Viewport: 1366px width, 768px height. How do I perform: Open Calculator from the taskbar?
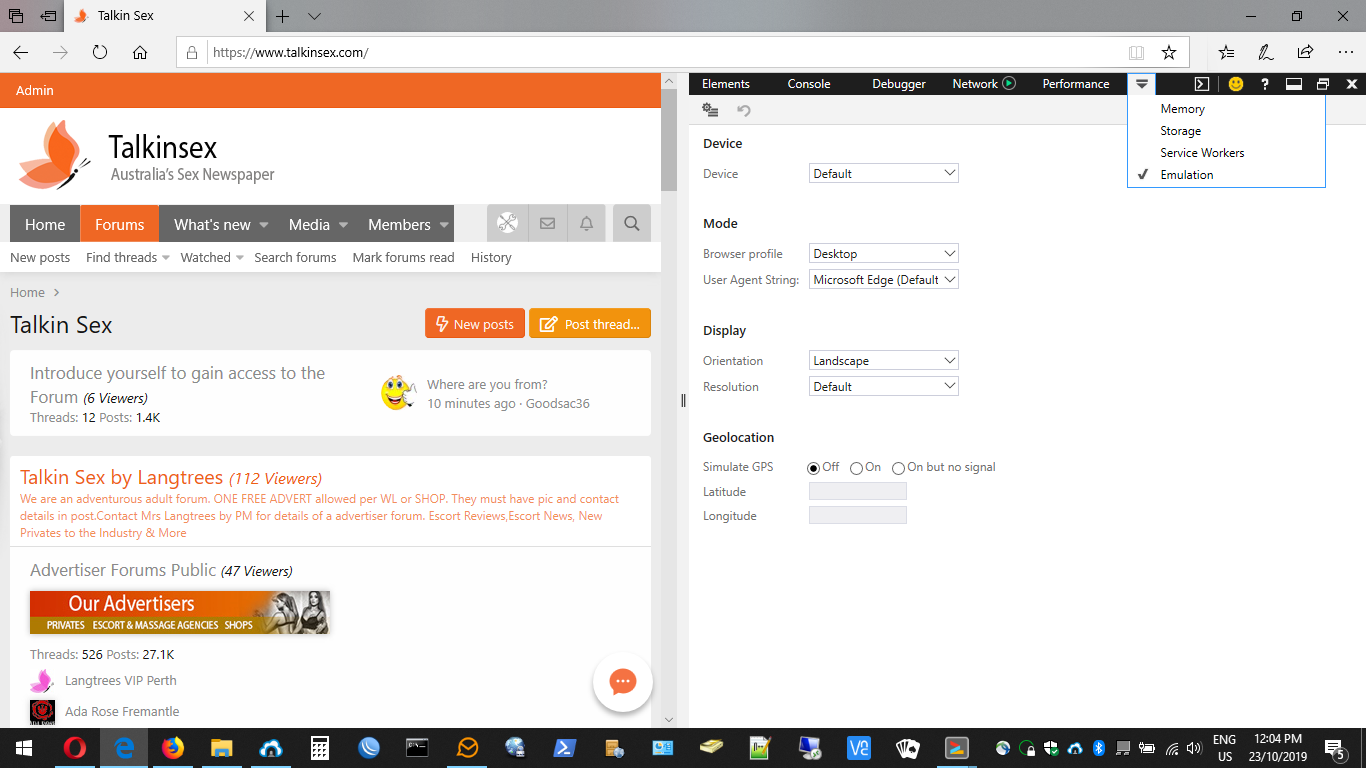pyautogui.click(x=320, y=747)
